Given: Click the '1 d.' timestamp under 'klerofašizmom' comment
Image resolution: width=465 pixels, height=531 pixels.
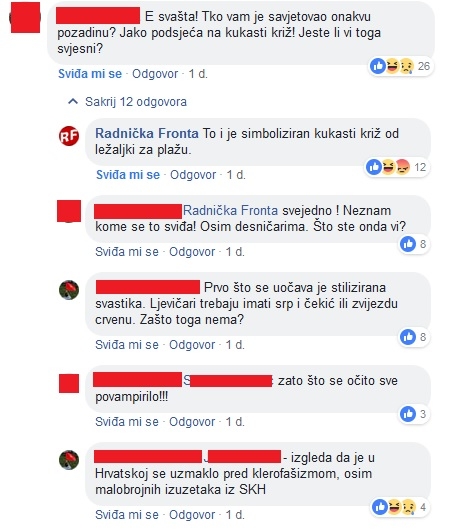Looking at the screenshot, I should click(235, 515).
